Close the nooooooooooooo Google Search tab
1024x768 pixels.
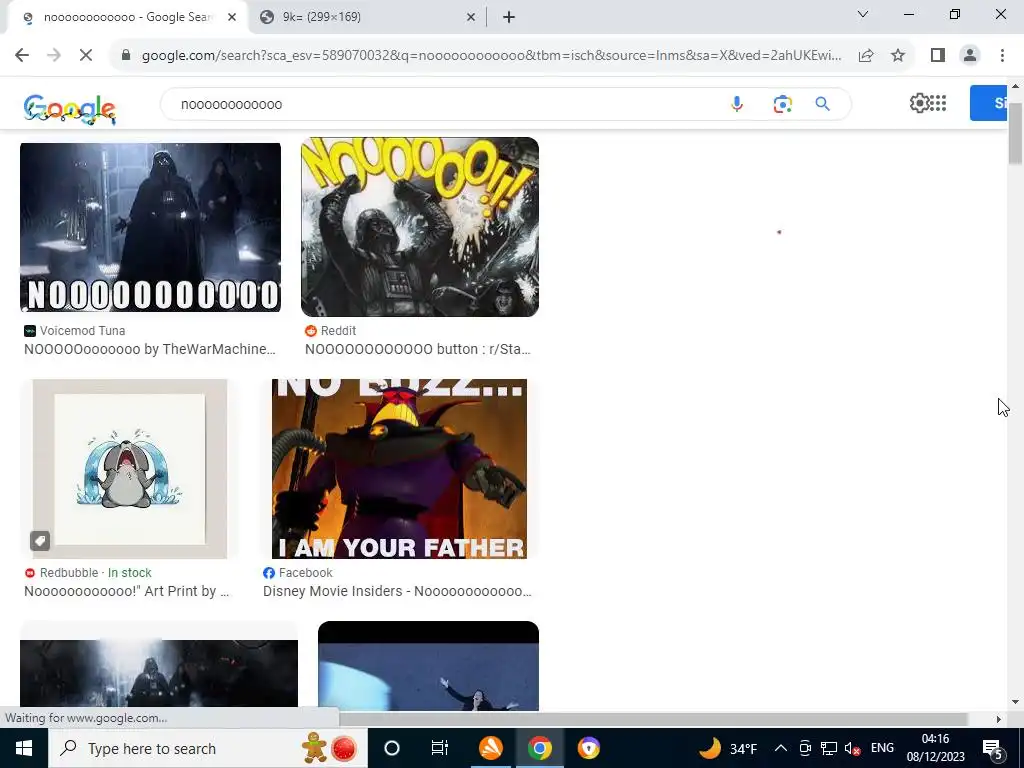click(232, 18)
